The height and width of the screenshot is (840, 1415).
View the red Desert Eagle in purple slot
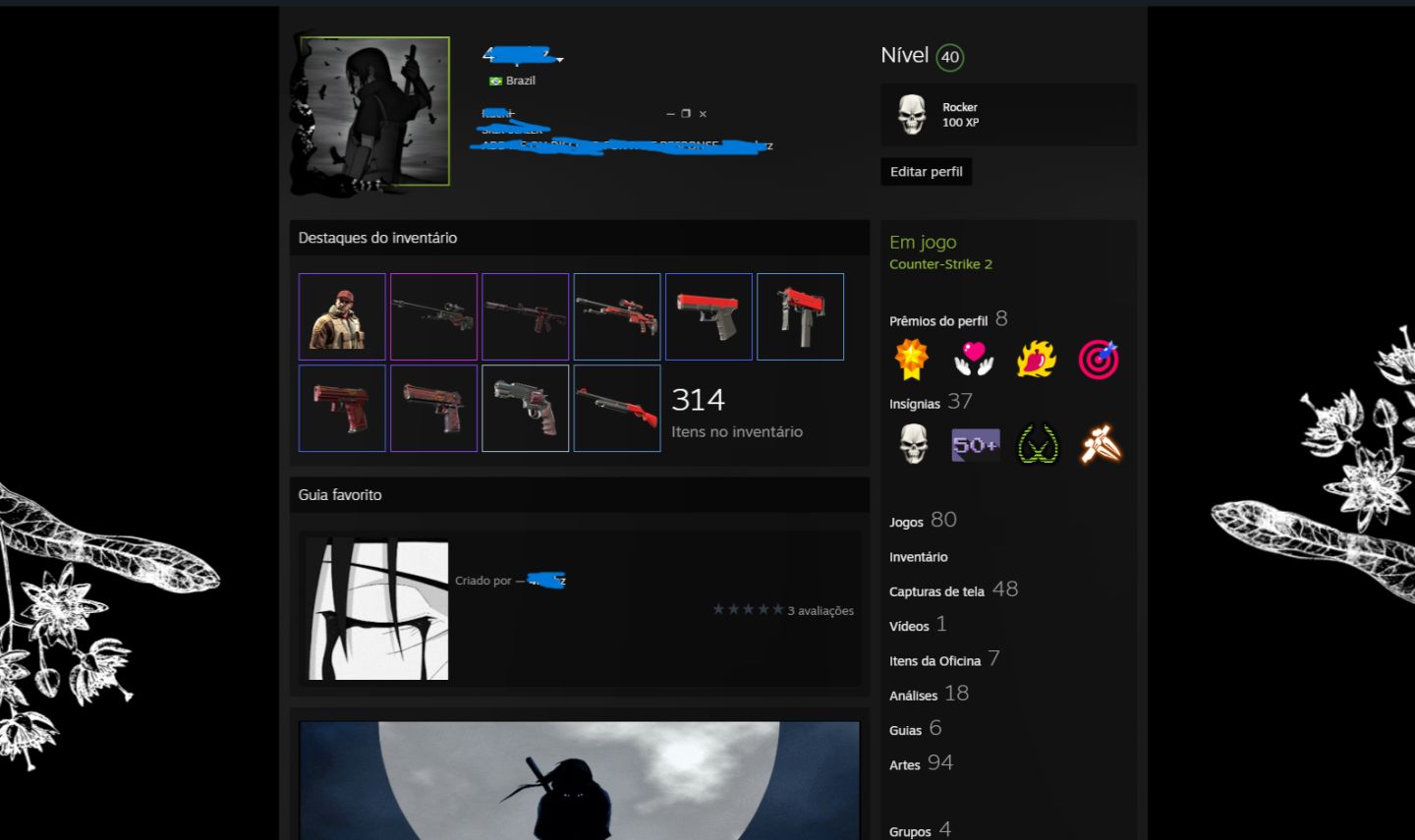pyautogui.click(x=433, y=409)
